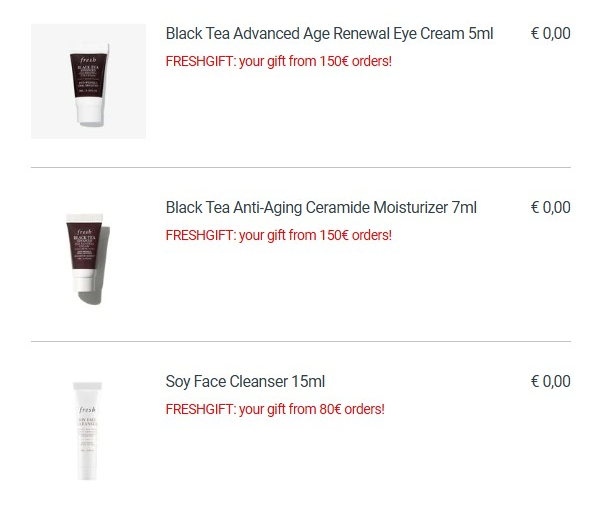Click the € 0,00 price of the Soy Face Cleanser

[x=551, y=382]
